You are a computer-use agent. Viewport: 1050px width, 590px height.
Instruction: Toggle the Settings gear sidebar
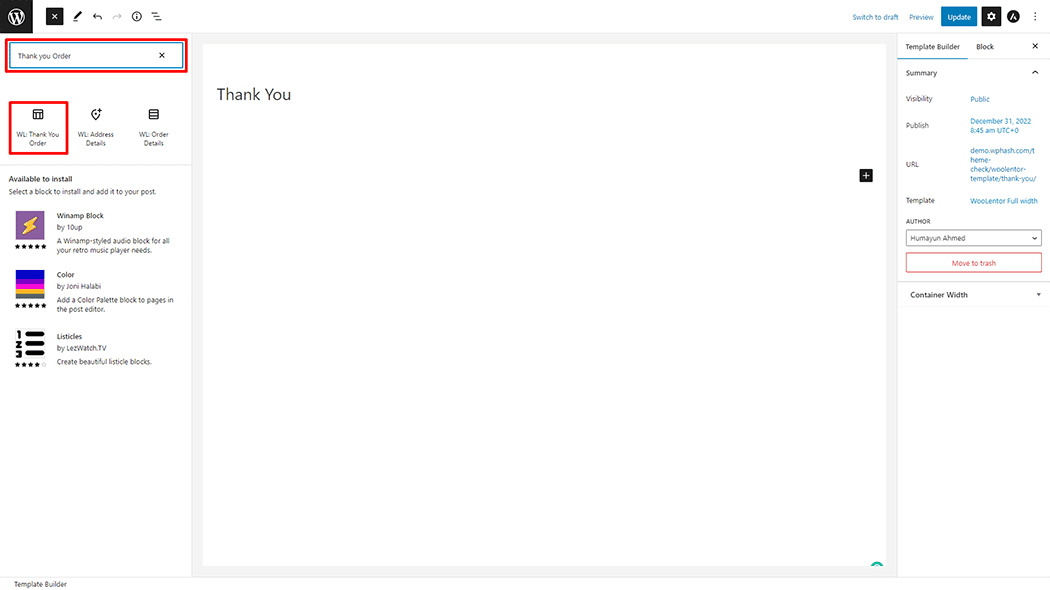[991, 17]
